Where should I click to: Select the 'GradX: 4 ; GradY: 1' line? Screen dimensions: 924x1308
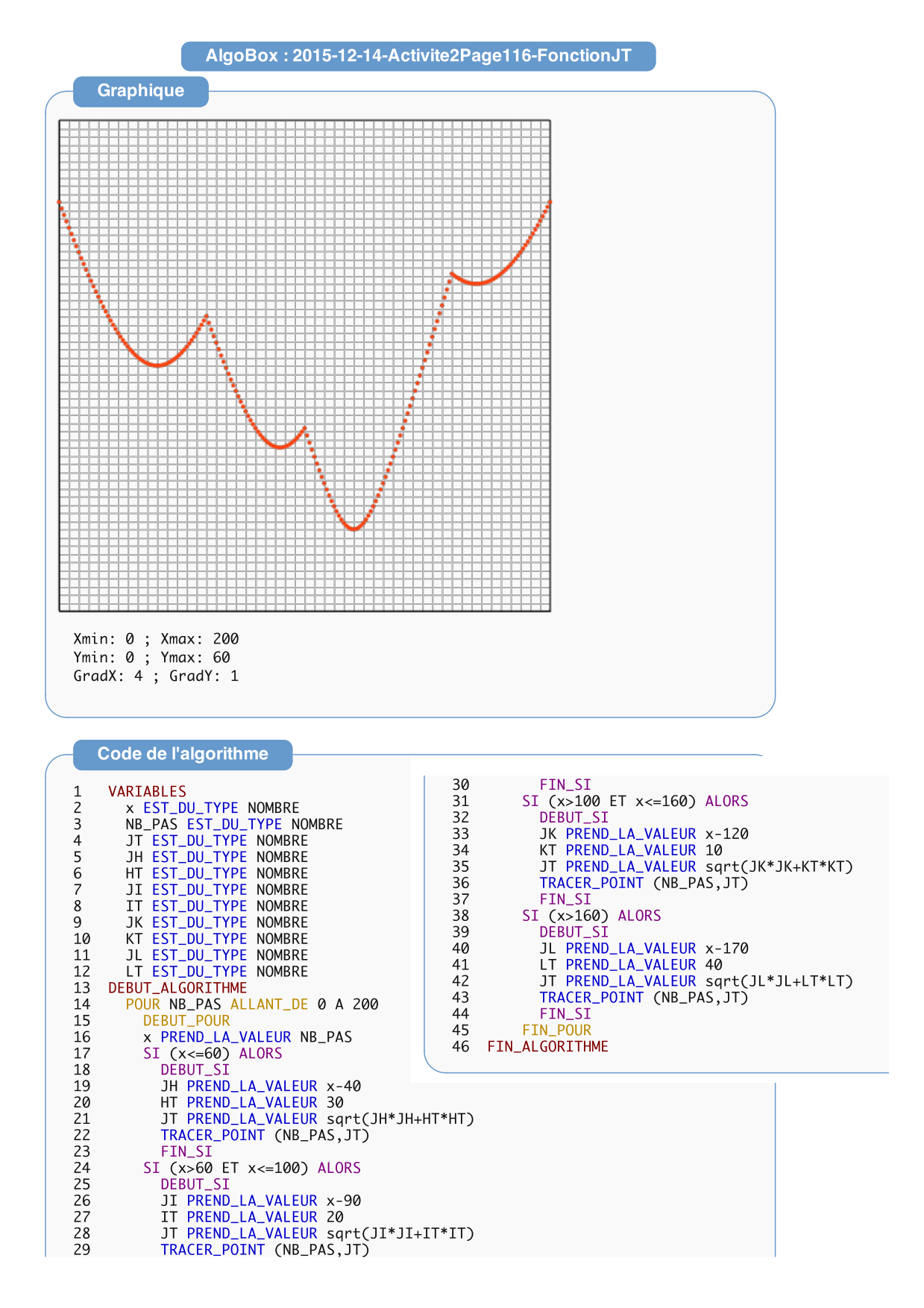point(156,676)
